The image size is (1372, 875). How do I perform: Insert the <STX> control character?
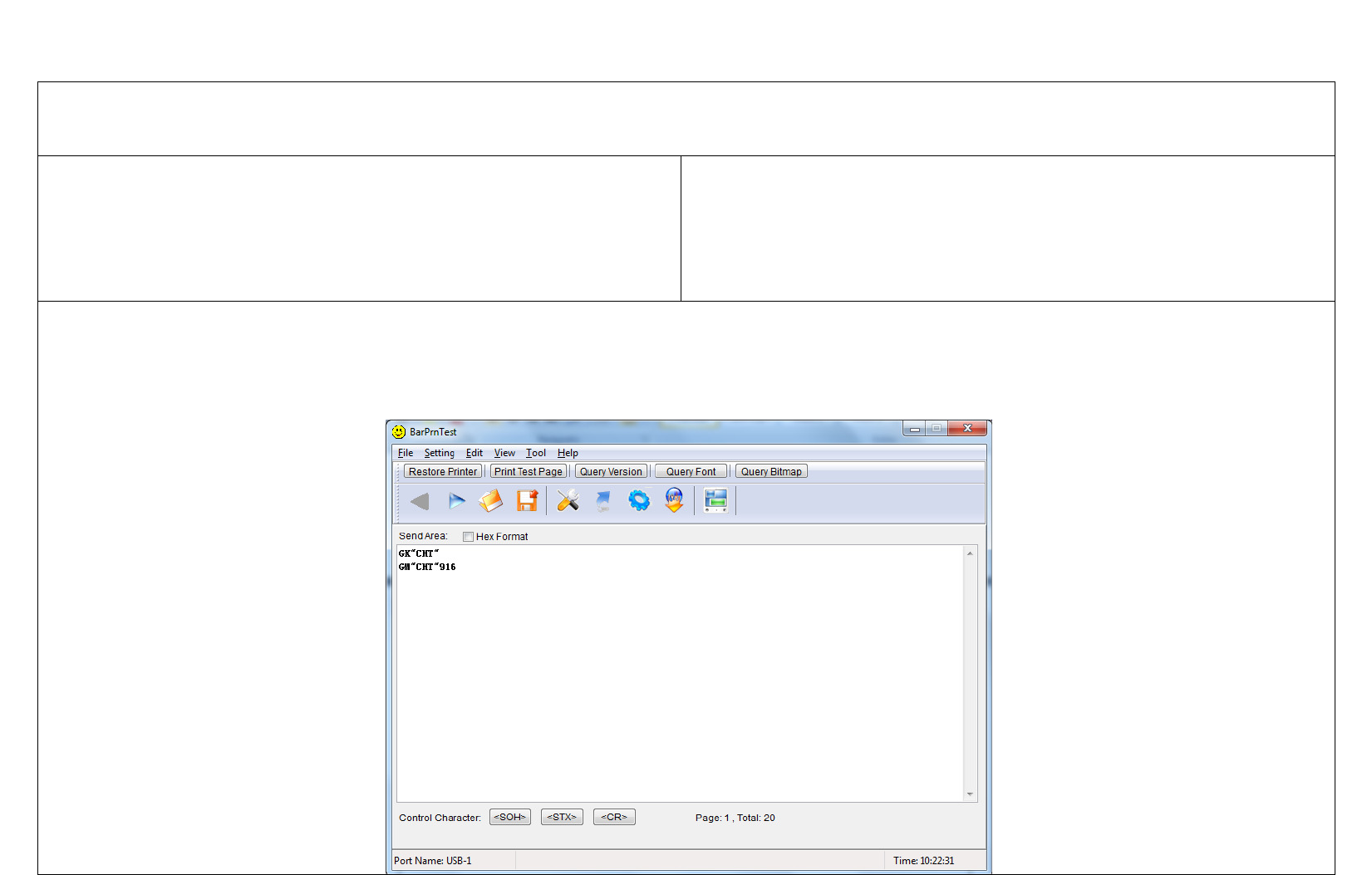pyautogui.click(x=562, y=817)
